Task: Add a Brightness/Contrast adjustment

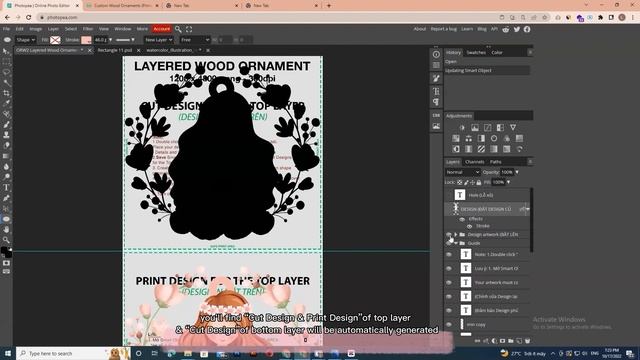Action: (x=462, y=128)
